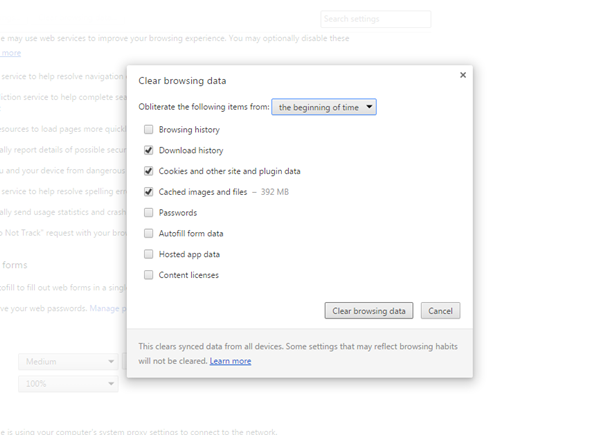Close the Clear browsing data dialog
The image size is (600, 435).
click(x=462, y=75)
